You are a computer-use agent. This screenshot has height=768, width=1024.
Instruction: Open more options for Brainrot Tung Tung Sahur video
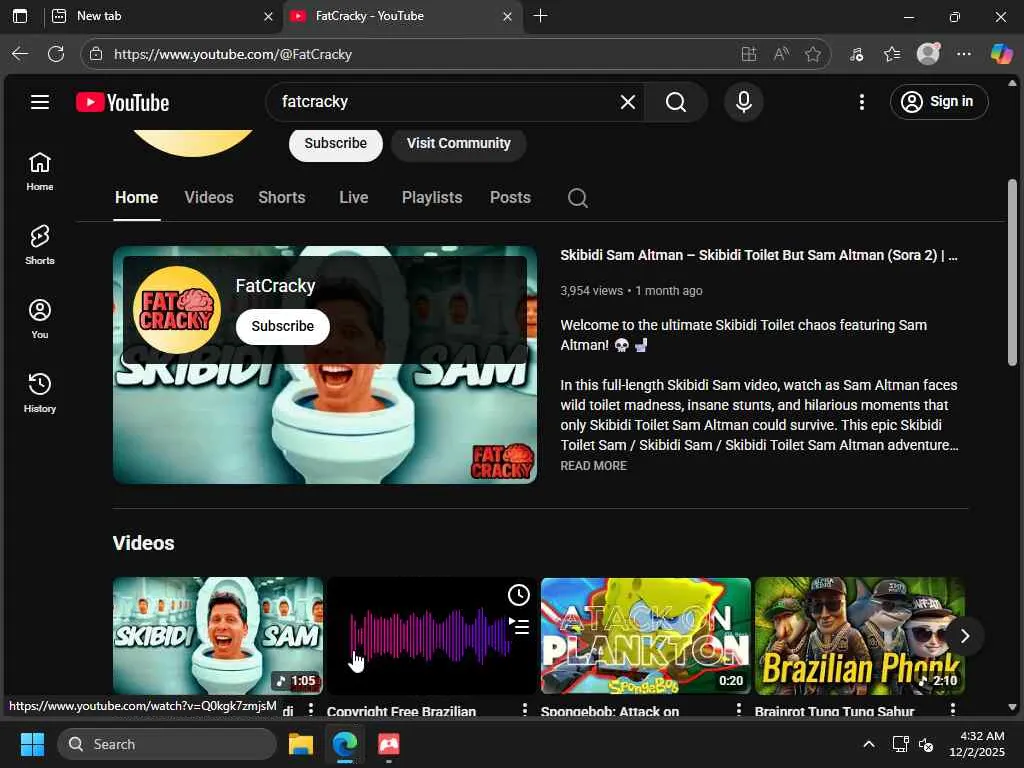click(x=953, y=709)
